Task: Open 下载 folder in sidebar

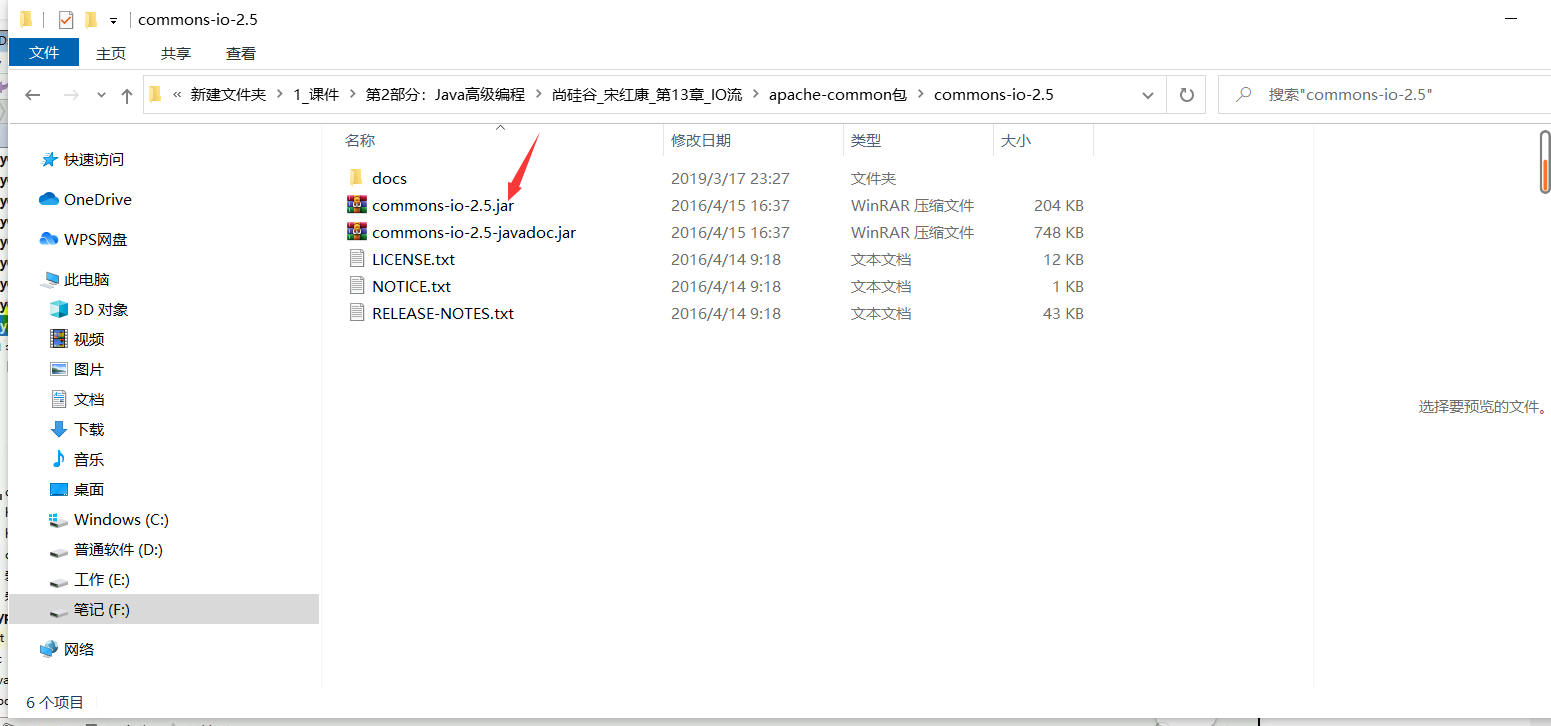Action: (x=77, y=429)
